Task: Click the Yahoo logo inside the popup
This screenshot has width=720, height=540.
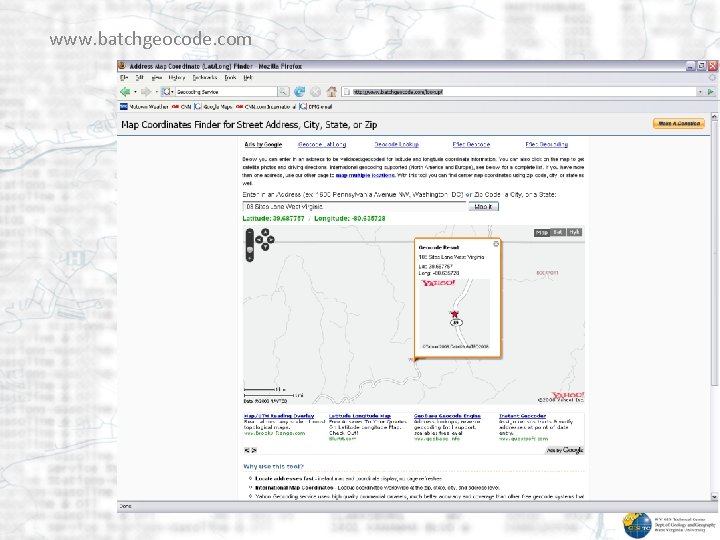Action: 438,283
